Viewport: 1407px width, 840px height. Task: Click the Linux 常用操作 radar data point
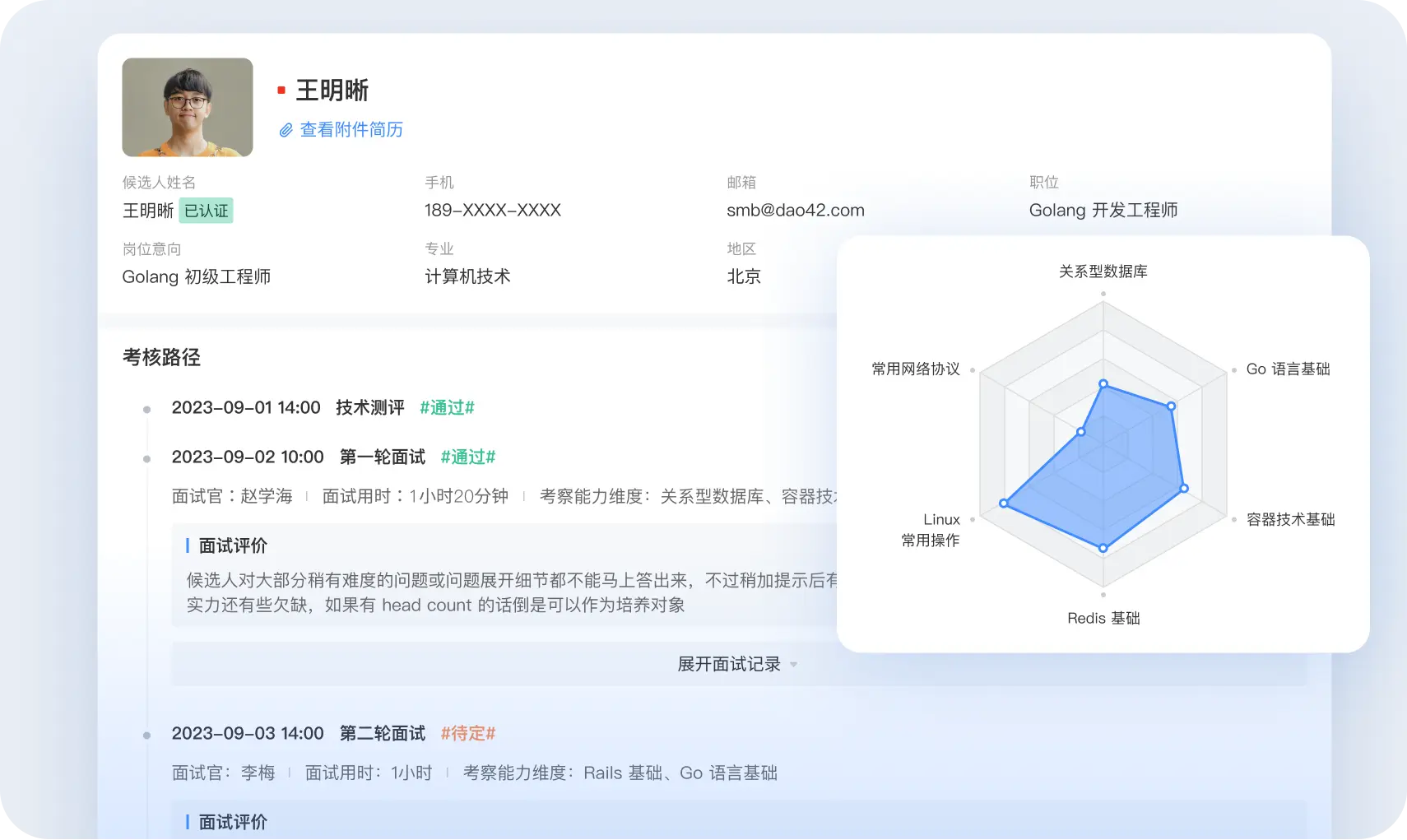tap(1004, 503)
